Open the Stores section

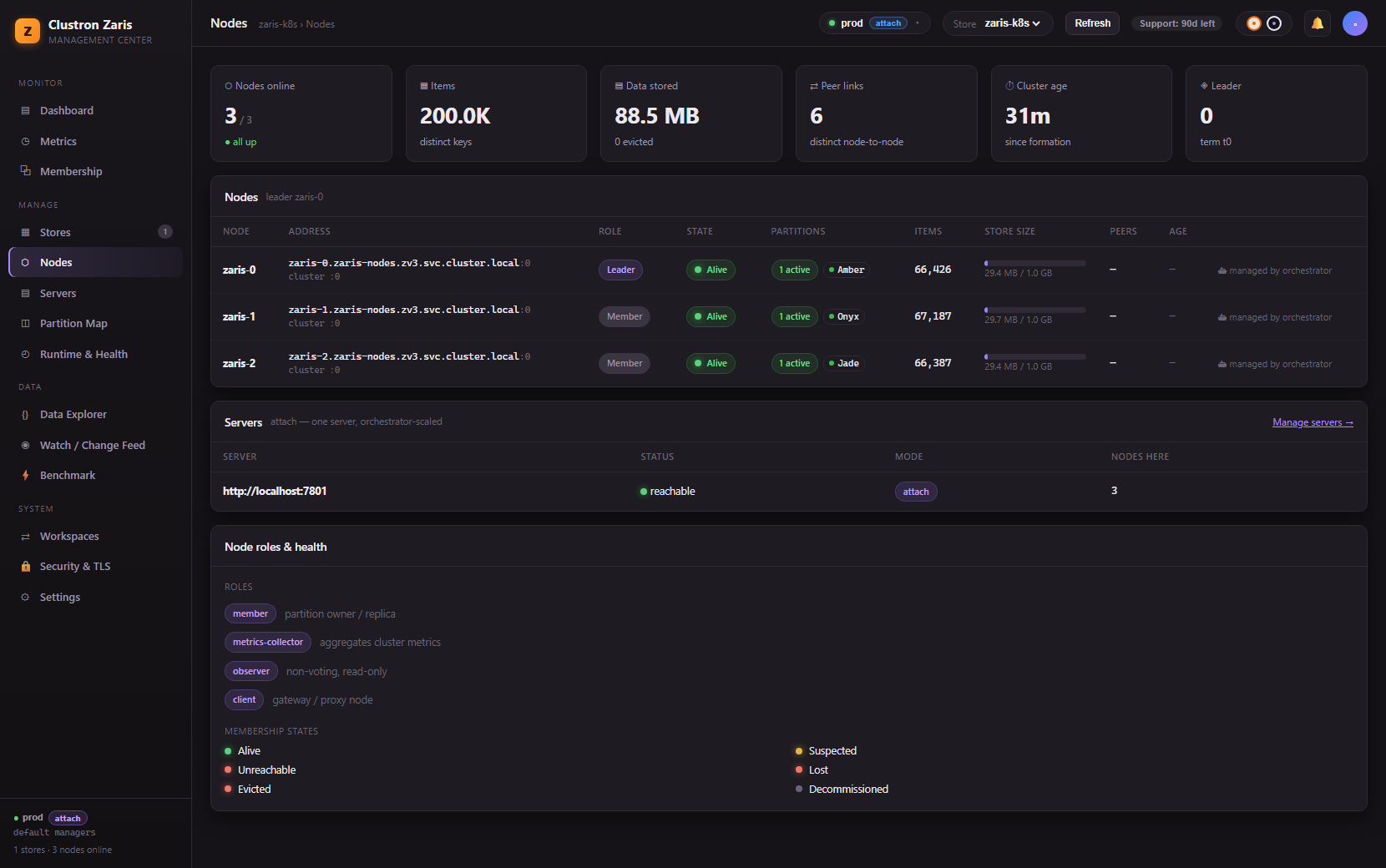(x=95, y=232)
